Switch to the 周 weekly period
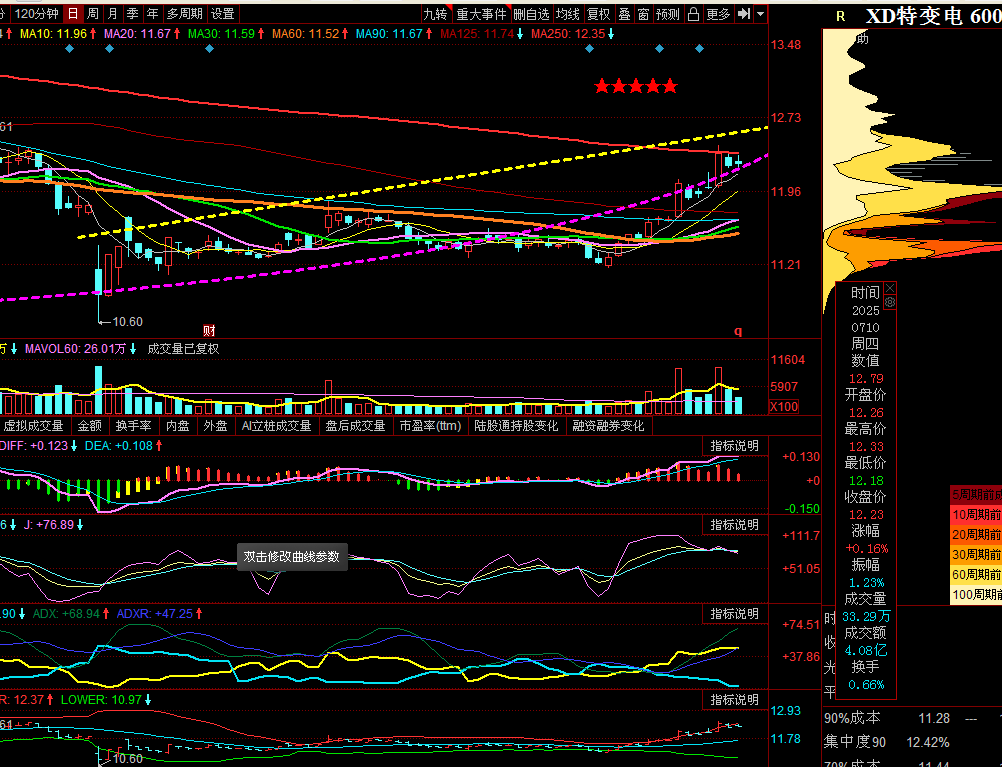Image resolution: width=1002 pixels, height=767 pixels. click(x=93, y=13)
